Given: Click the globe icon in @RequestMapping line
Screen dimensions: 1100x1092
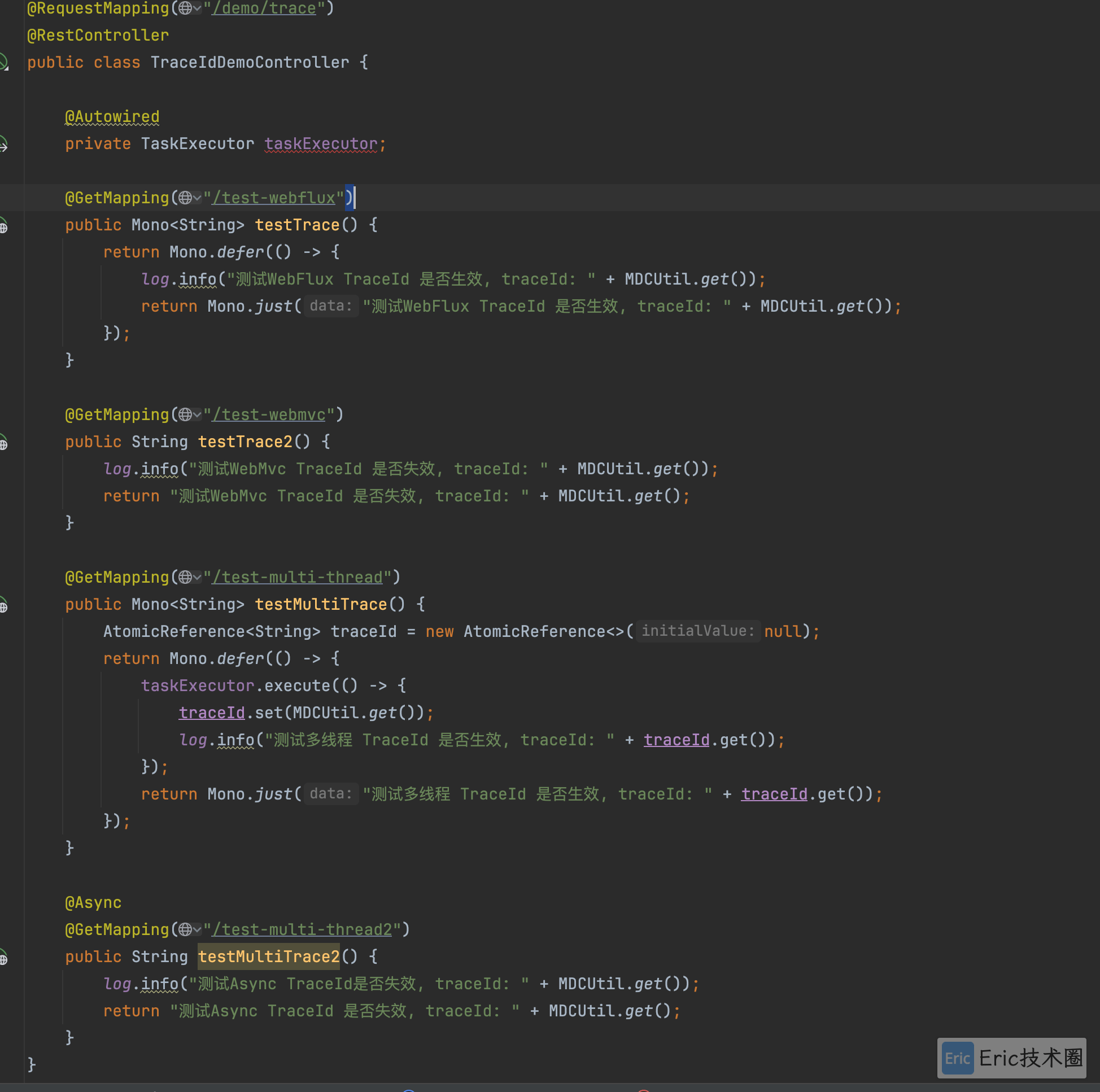Looking at the screenshot, I should click(185, 8).
